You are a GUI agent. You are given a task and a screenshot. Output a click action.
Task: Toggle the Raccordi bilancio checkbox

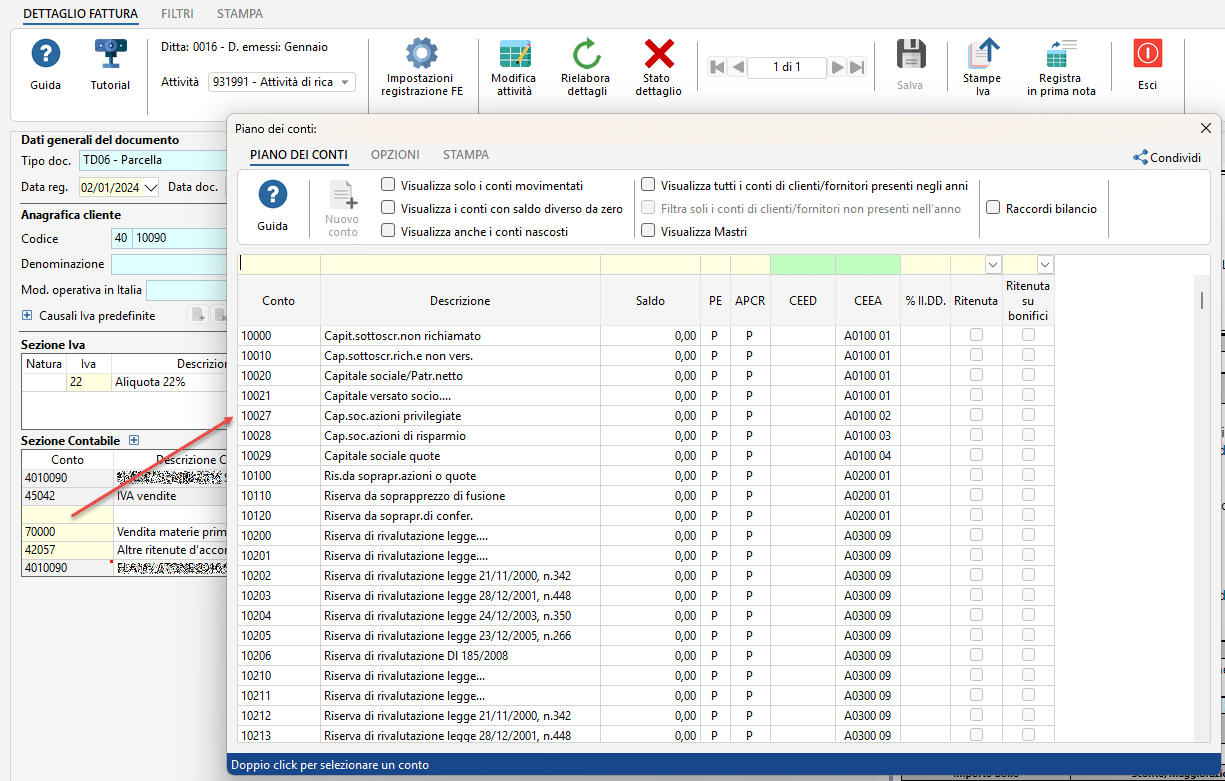[x=993, y=208]
